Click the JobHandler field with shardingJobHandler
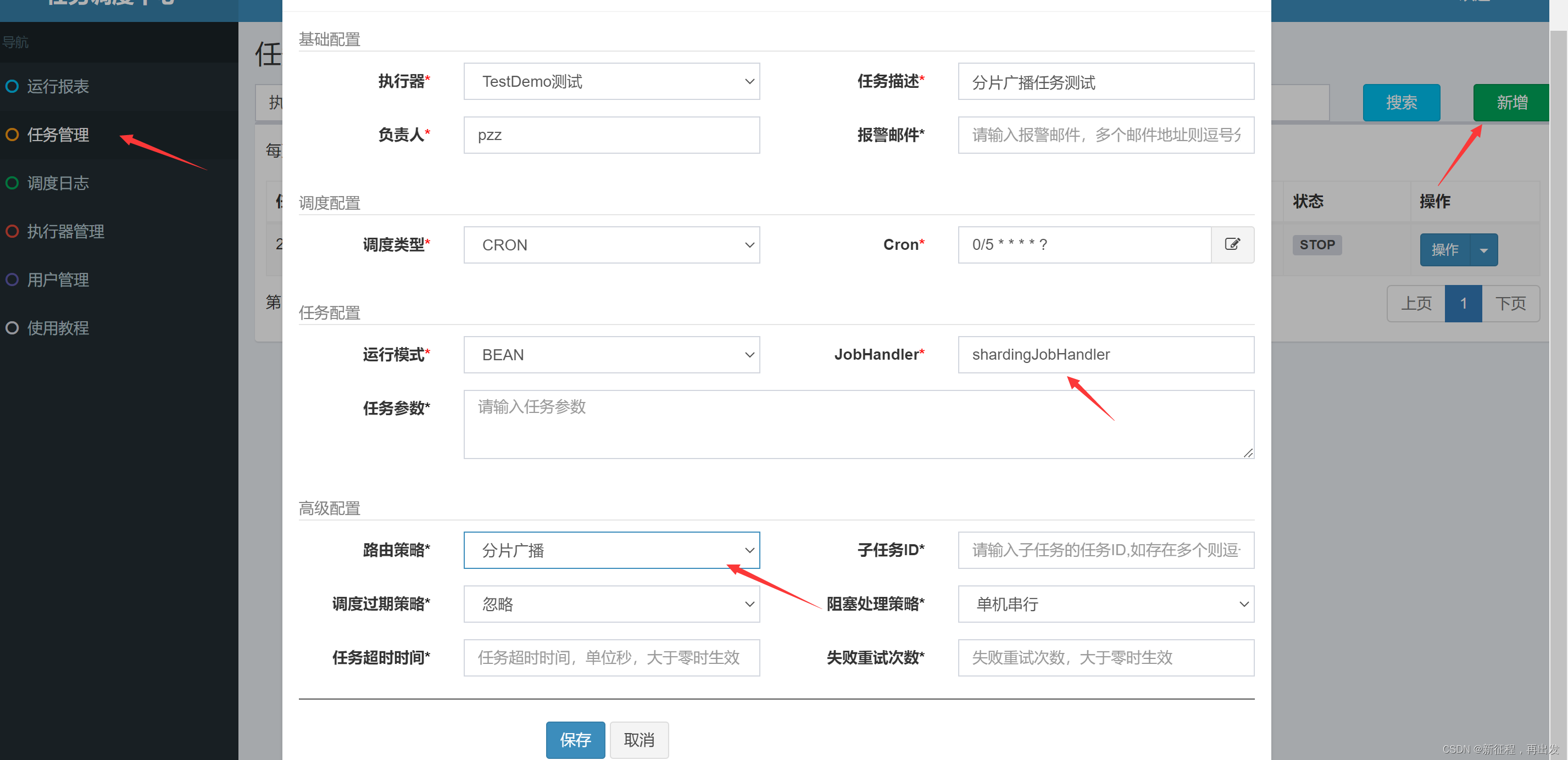This screenshot has height=760, width=1568. click(1106, 355)
